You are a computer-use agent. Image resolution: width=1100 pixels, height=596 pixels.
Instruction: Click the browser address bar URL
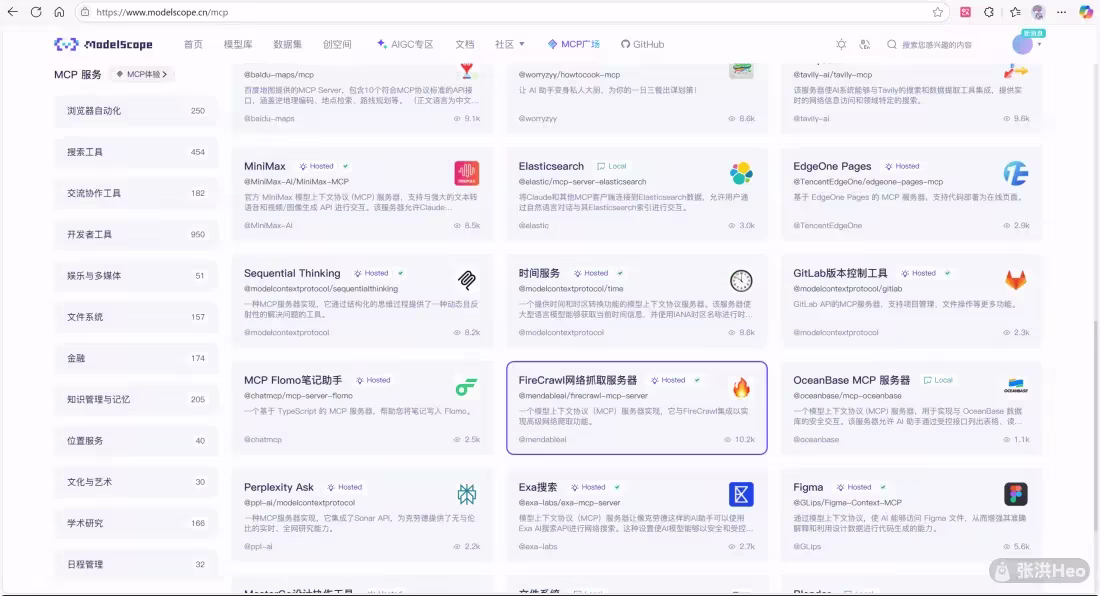(x=162, y=12)
